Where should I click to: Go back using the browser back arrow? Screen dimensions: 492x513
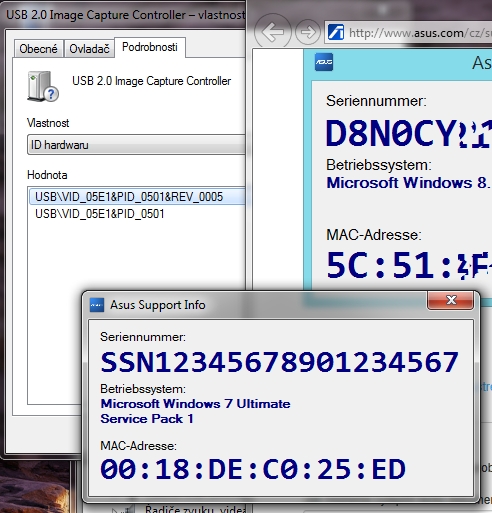tap(273, 32)
